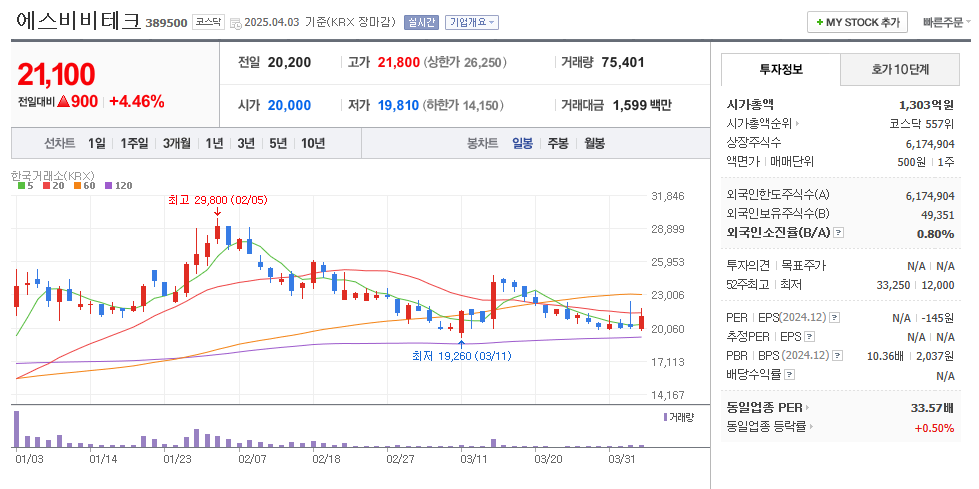Click the purple 거래량 volume legend
Screen dimensions: 979x489
click(x=679, y=417)
